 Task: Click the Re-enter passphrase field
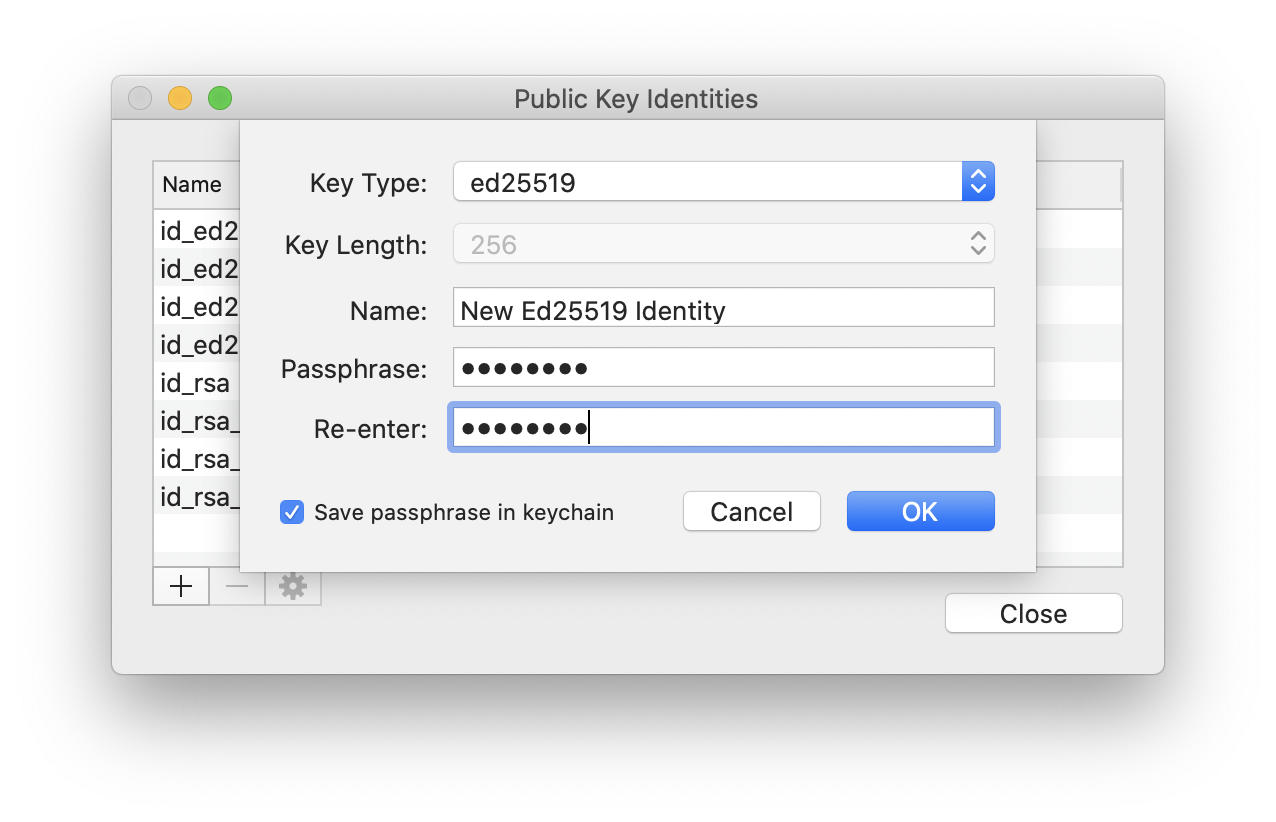click(723, 428)
